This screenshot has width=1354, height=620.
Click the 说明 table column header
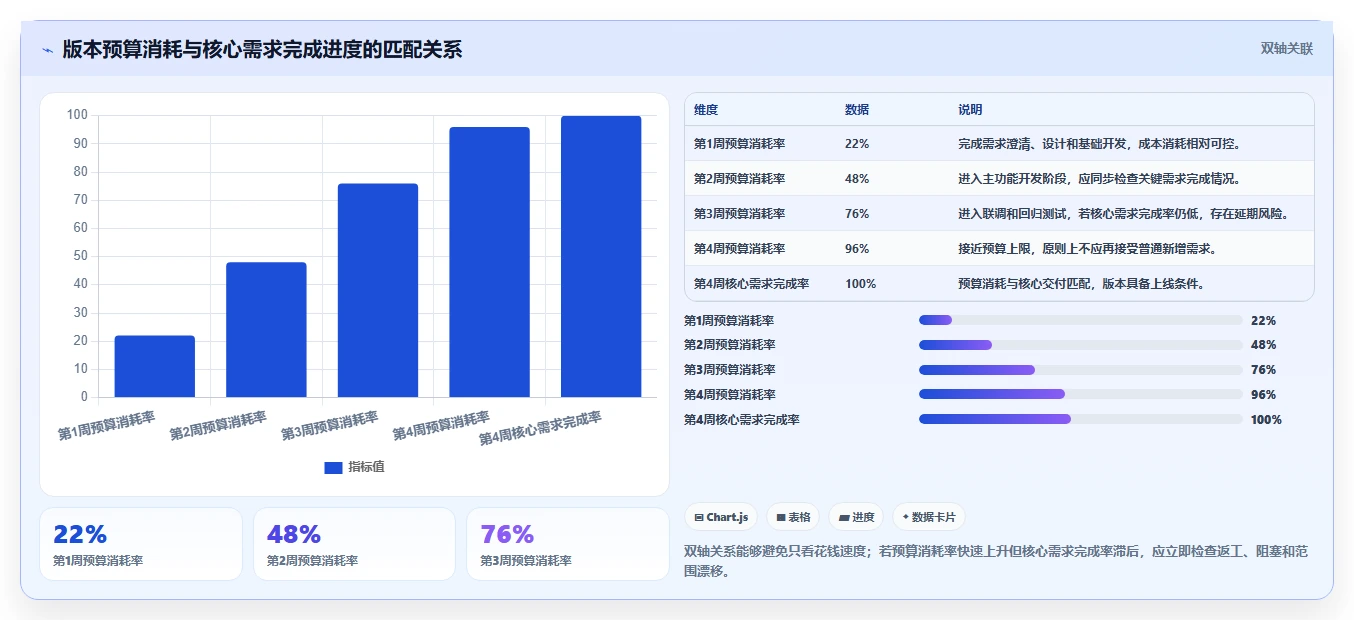coord(970,110)
